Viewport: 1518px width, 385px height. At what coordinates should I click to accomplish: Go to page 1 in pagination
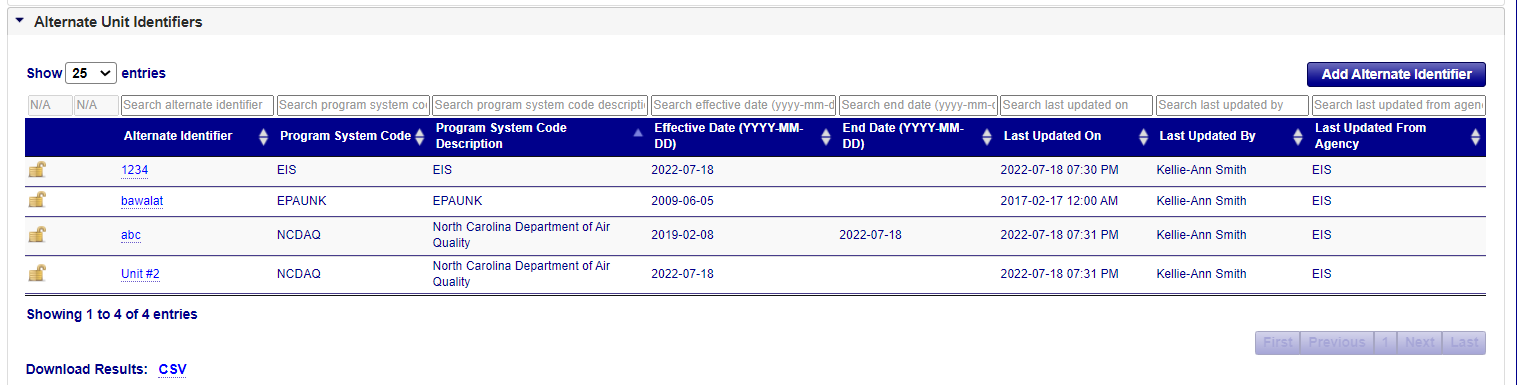tap(1385, 343)
